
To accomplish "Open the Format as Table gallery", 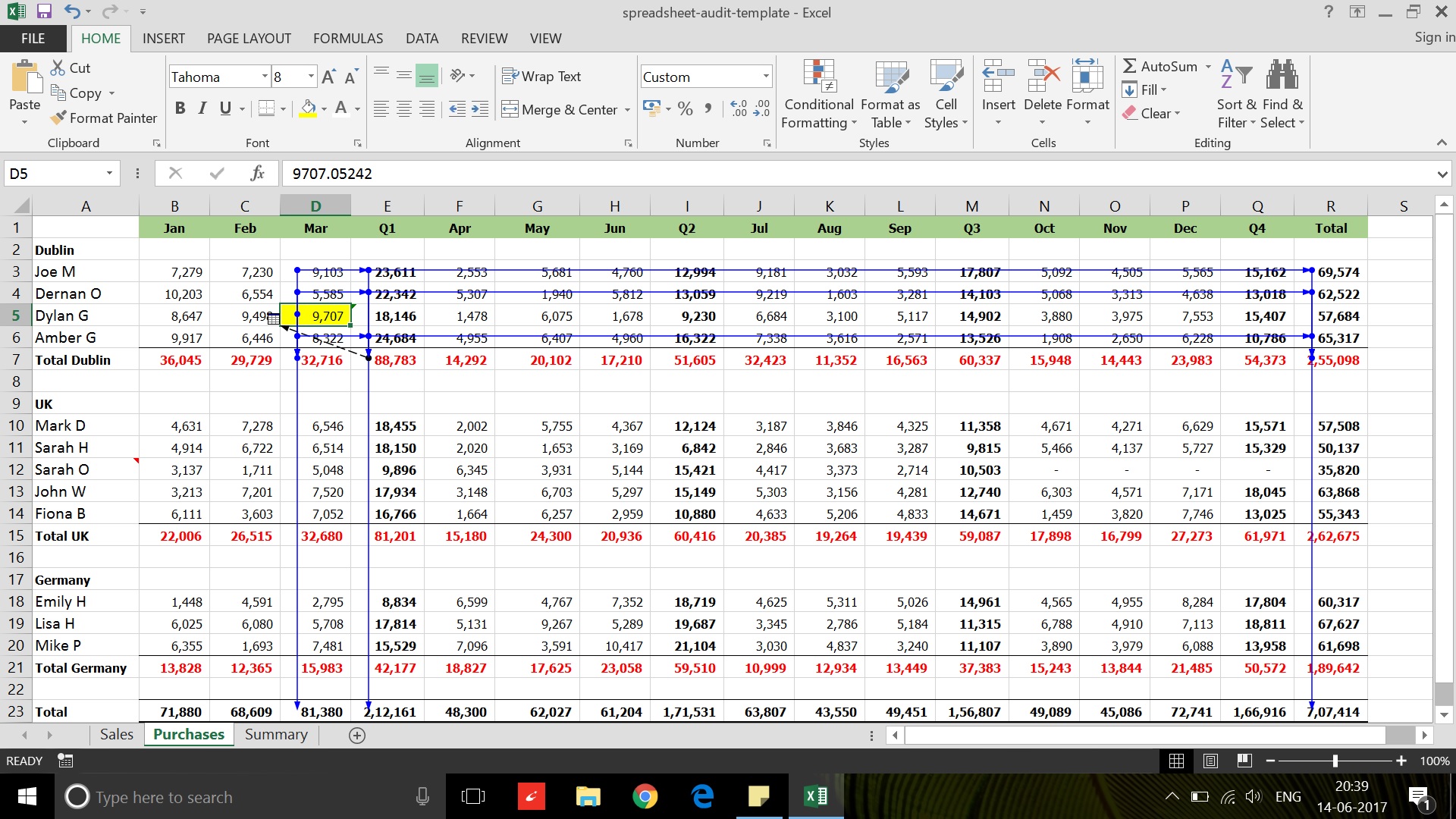I will (891, 94).
